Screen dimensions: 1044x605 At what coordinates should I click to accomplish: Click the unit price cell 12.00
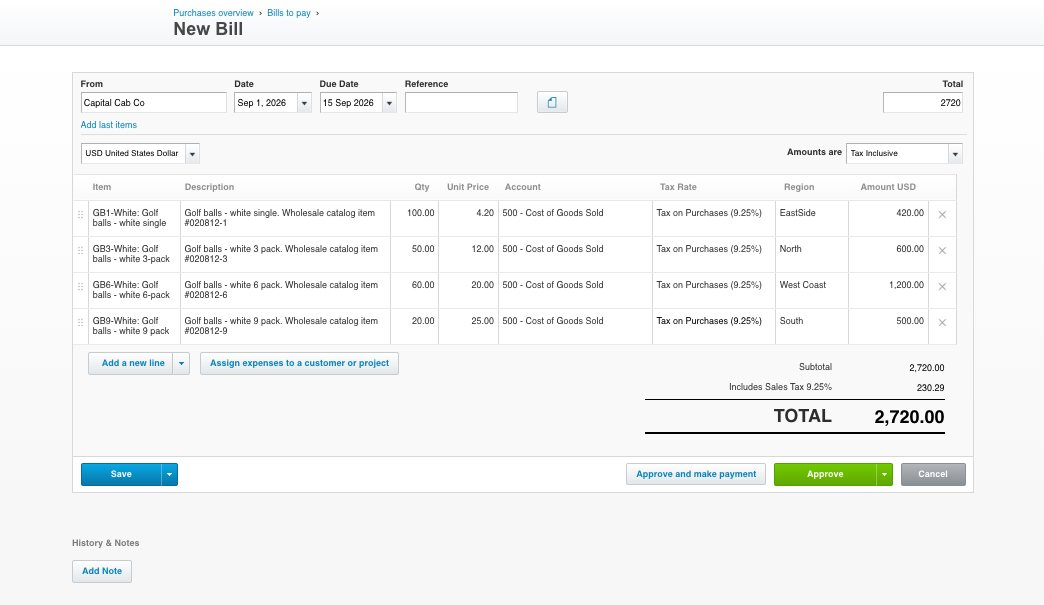(469, 254)
